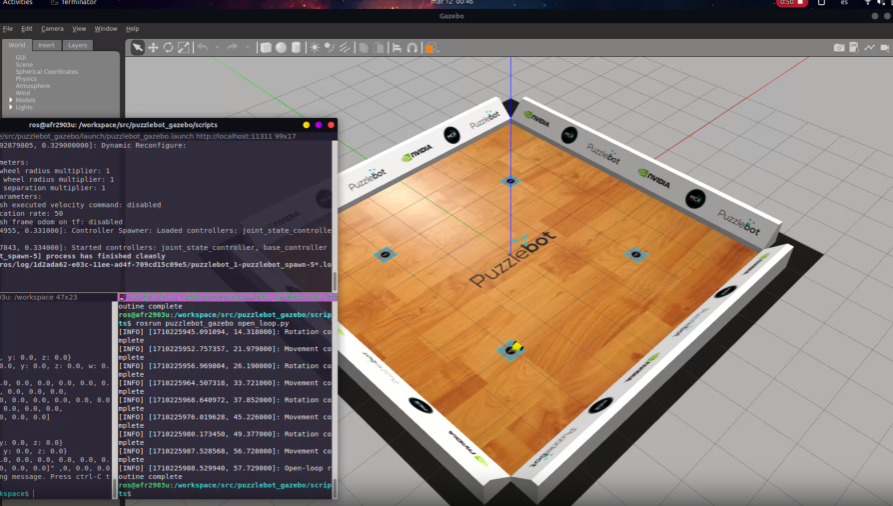Open the orange view angle cube

(x=431, y=47)
